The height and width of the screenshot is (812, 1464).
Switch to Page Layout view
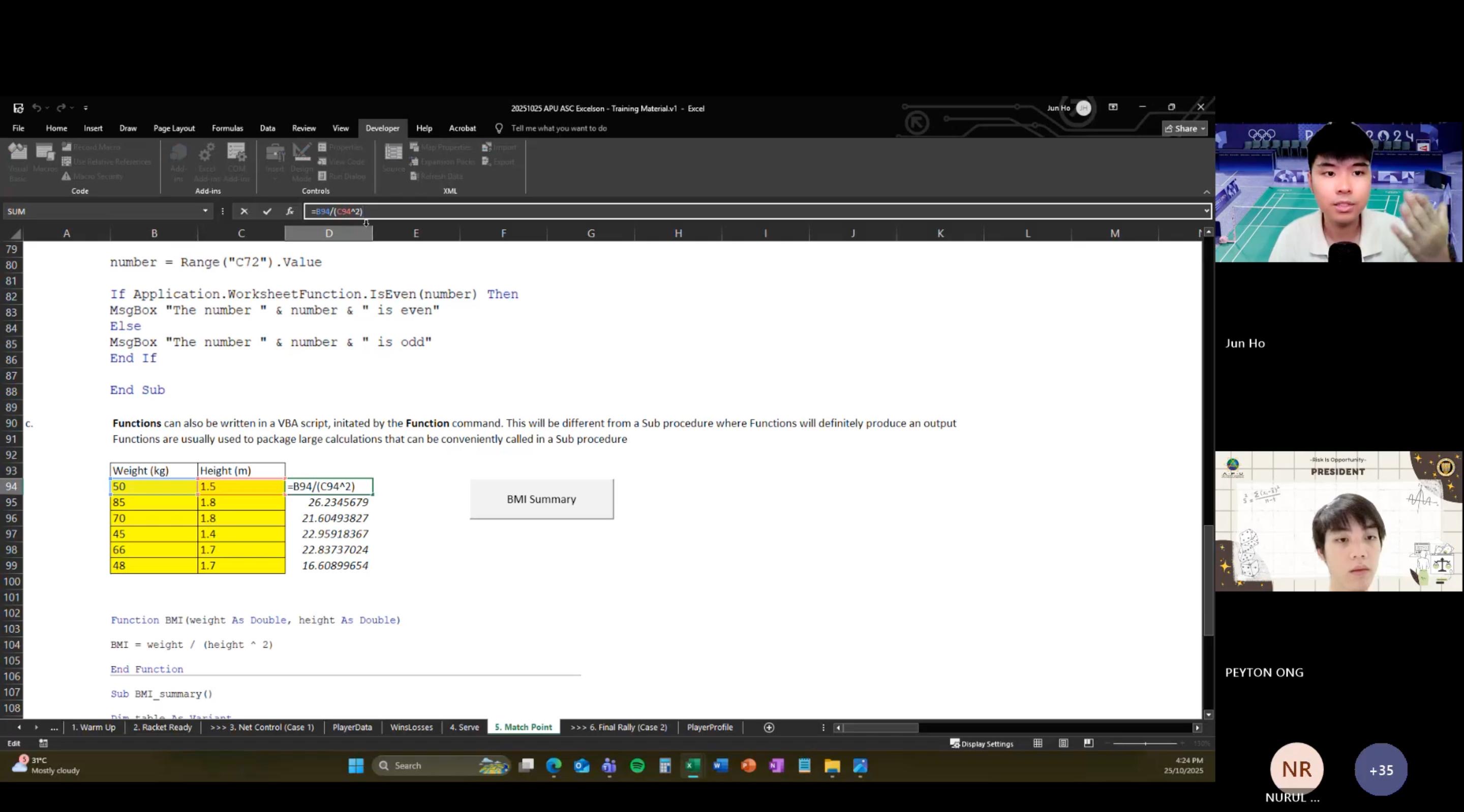[x=1063, y=743]
